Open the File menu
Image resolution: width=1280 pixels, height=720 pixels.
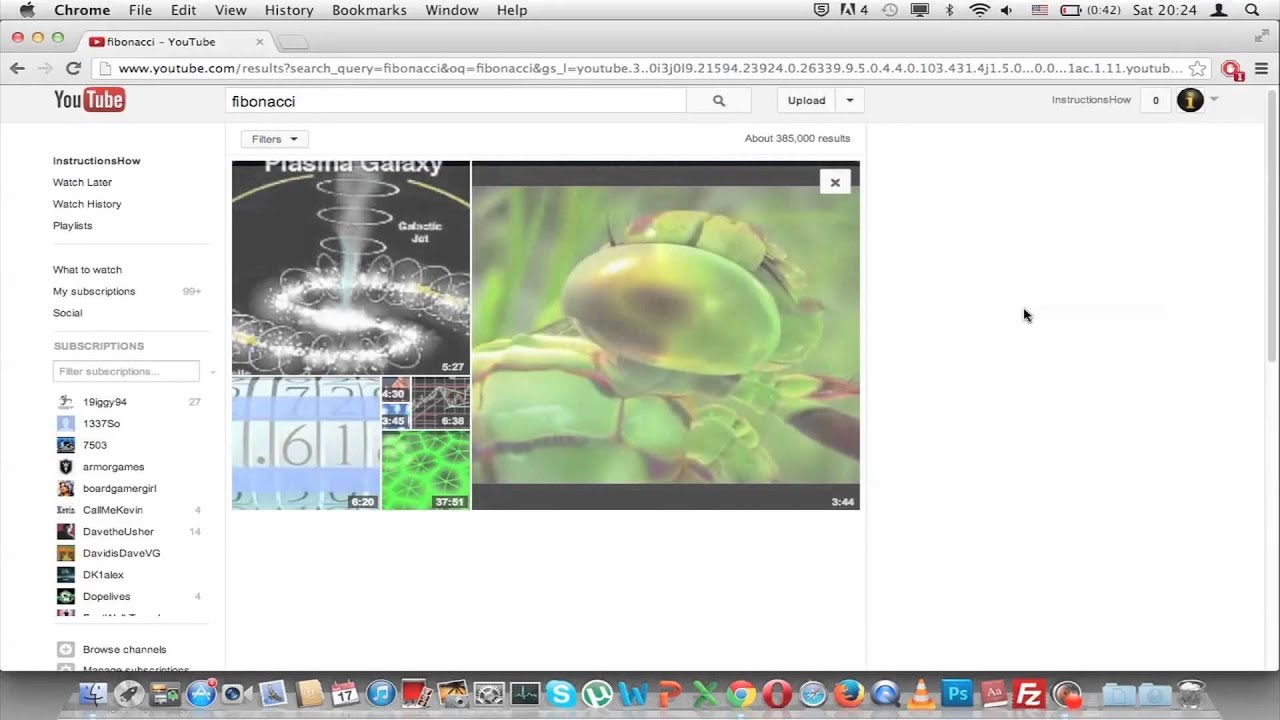[140, 10]
